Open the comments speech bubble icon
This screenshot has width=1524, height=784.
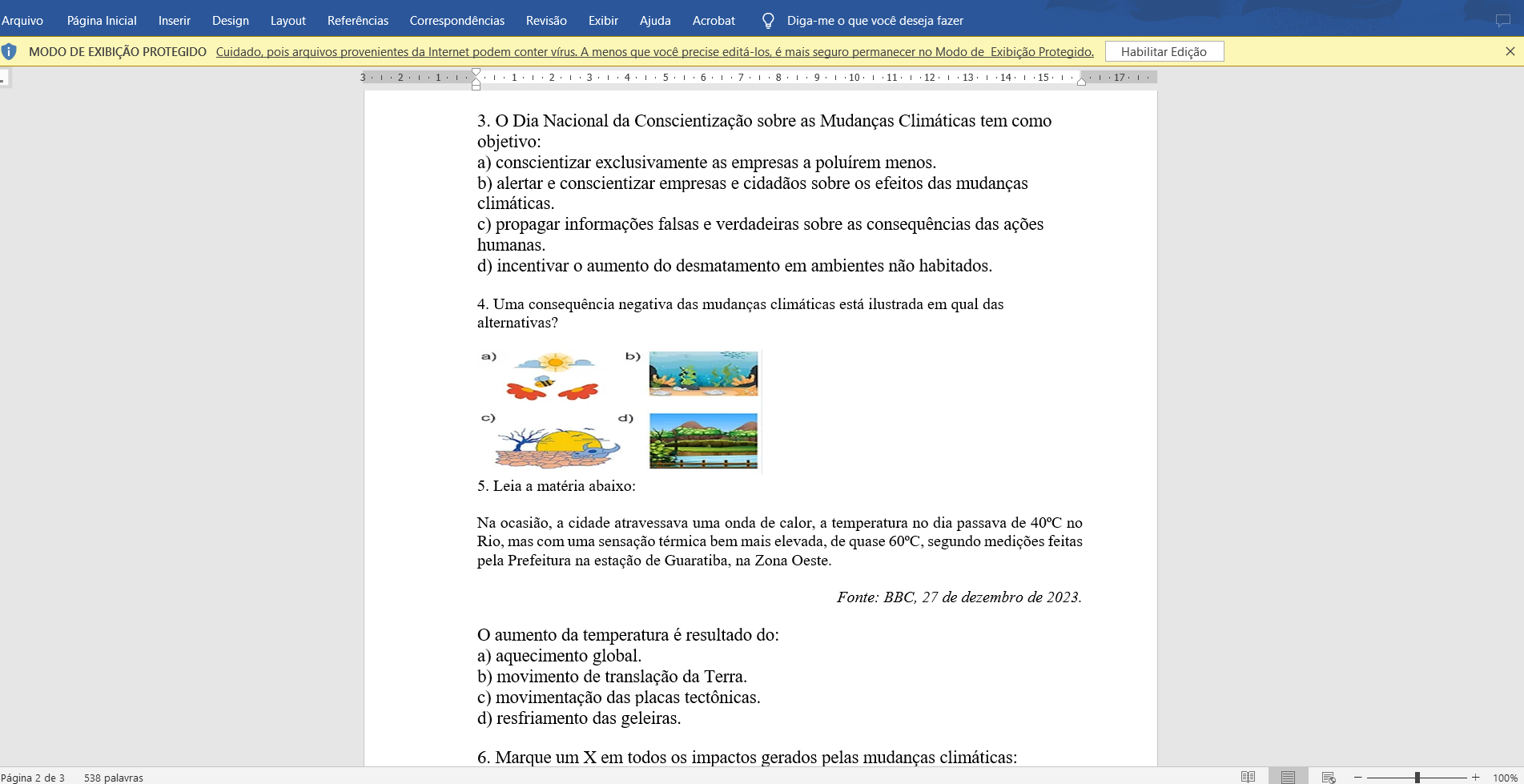[x=1502, y=21]
